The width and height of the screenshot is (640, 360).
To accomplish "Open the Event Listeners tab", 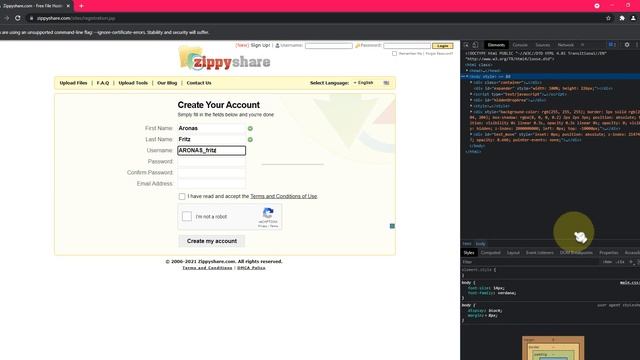I will point(540,253).
